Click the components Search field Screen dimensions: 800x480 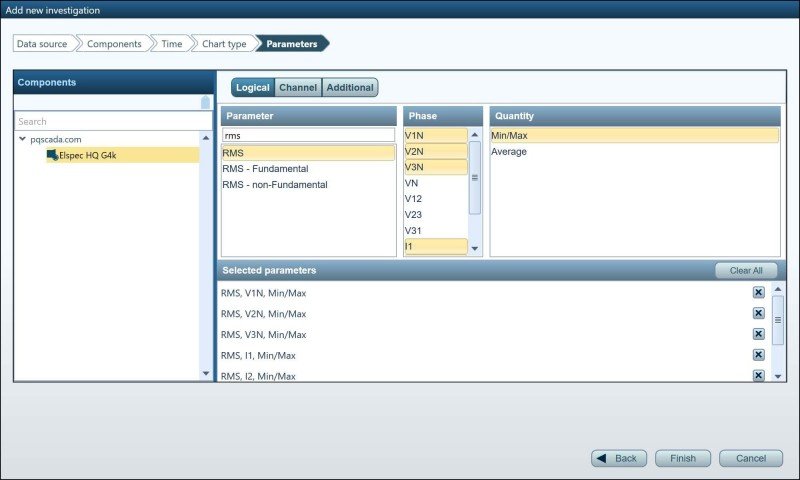coord(113,121)
